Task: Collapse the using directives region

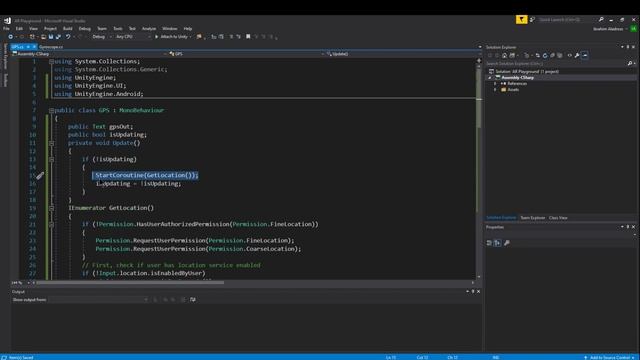Action: tap(51, 62)
